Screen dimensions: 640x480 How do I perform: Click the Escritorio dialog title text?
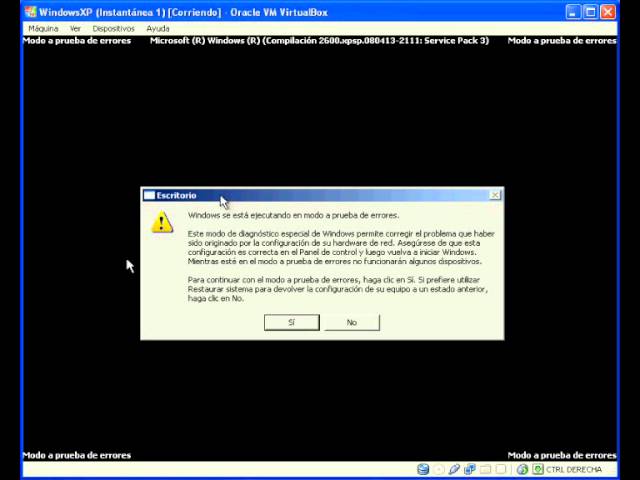[176, 195]
